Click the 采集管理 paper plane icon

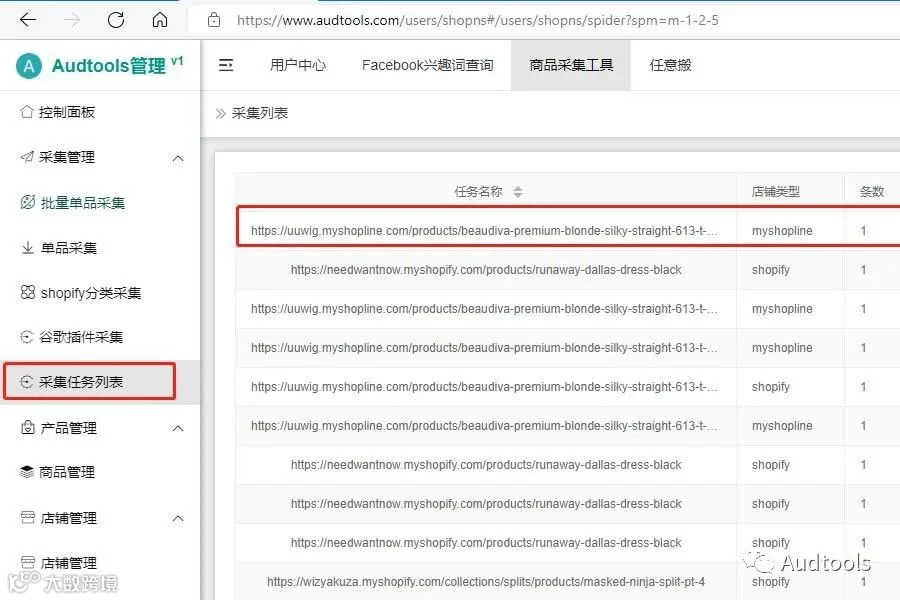(26, 156)
